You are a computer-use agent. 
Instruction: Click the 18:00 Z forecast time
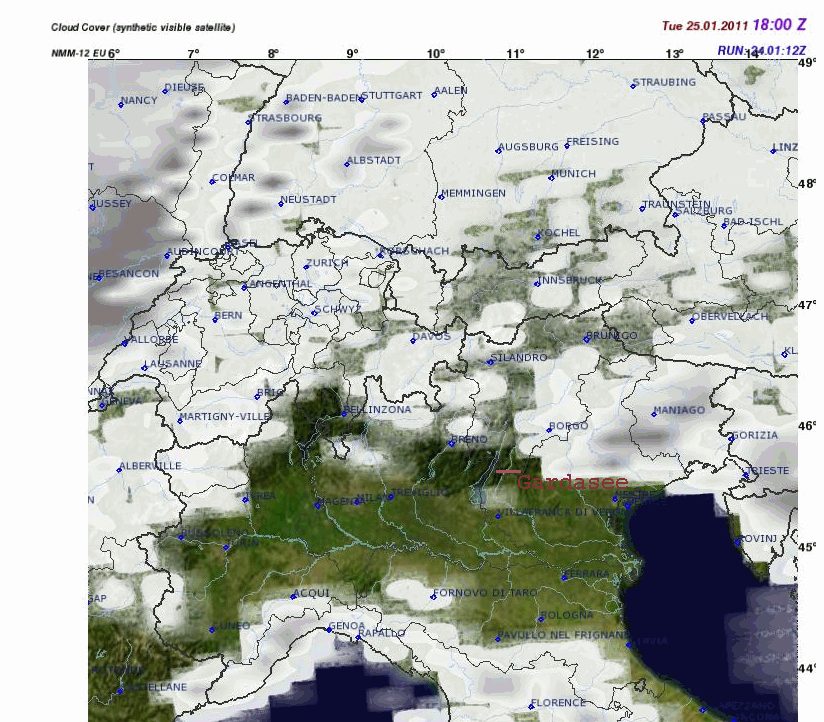point(780,24)
